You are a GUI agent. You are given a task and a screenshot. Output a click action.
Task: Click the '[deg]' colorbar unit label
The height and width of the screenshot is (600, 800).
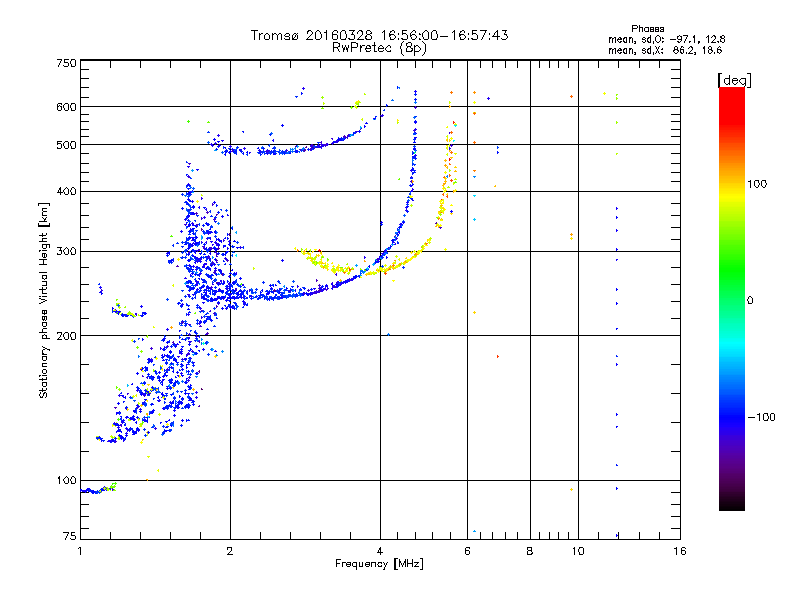tap(734, 80)
